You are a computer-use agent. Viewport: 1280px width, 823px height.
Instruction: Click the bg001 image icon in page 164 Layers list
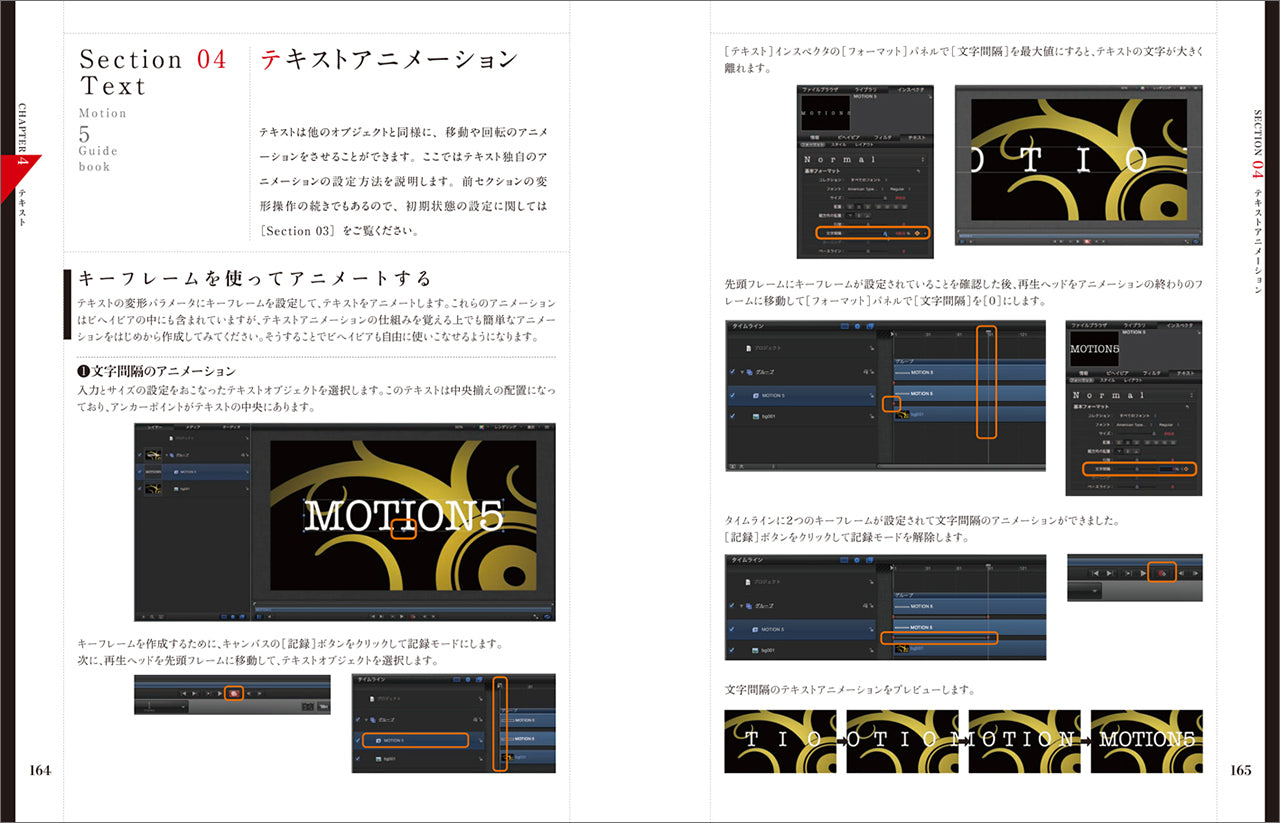click(176, 489)
